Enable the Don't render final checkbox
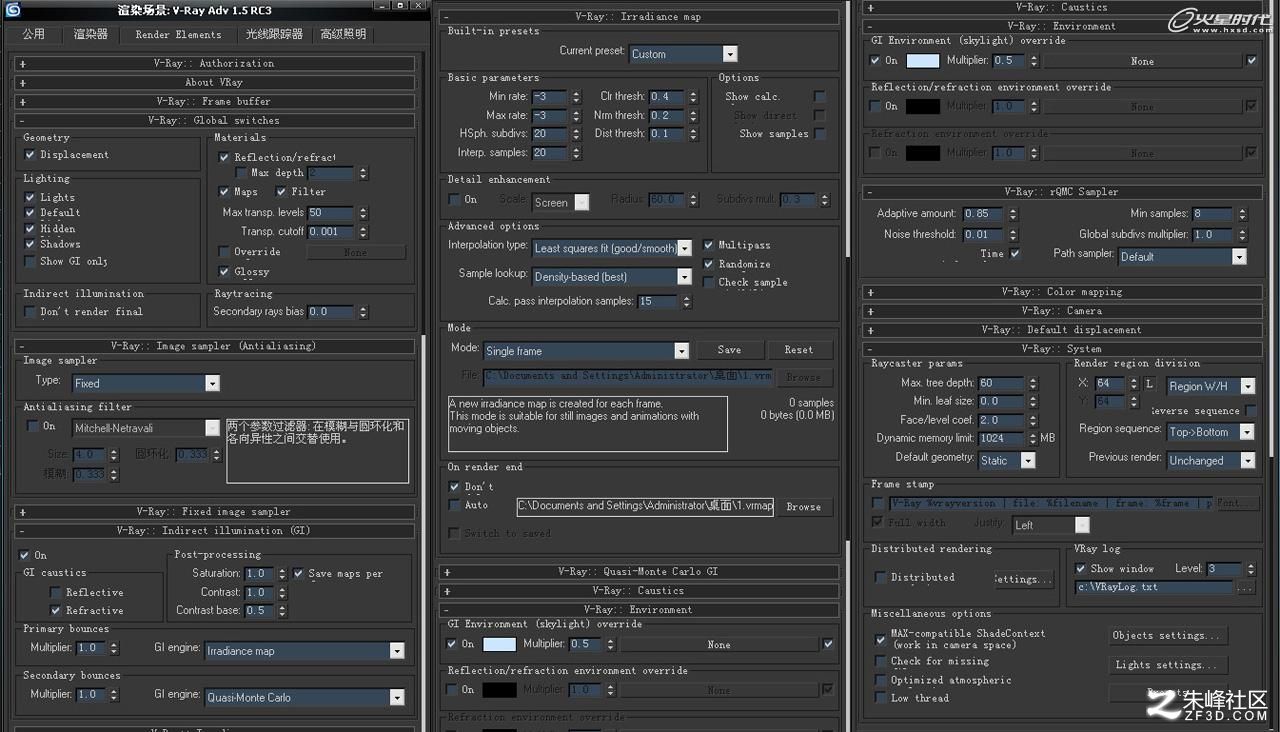 [30, 312]
